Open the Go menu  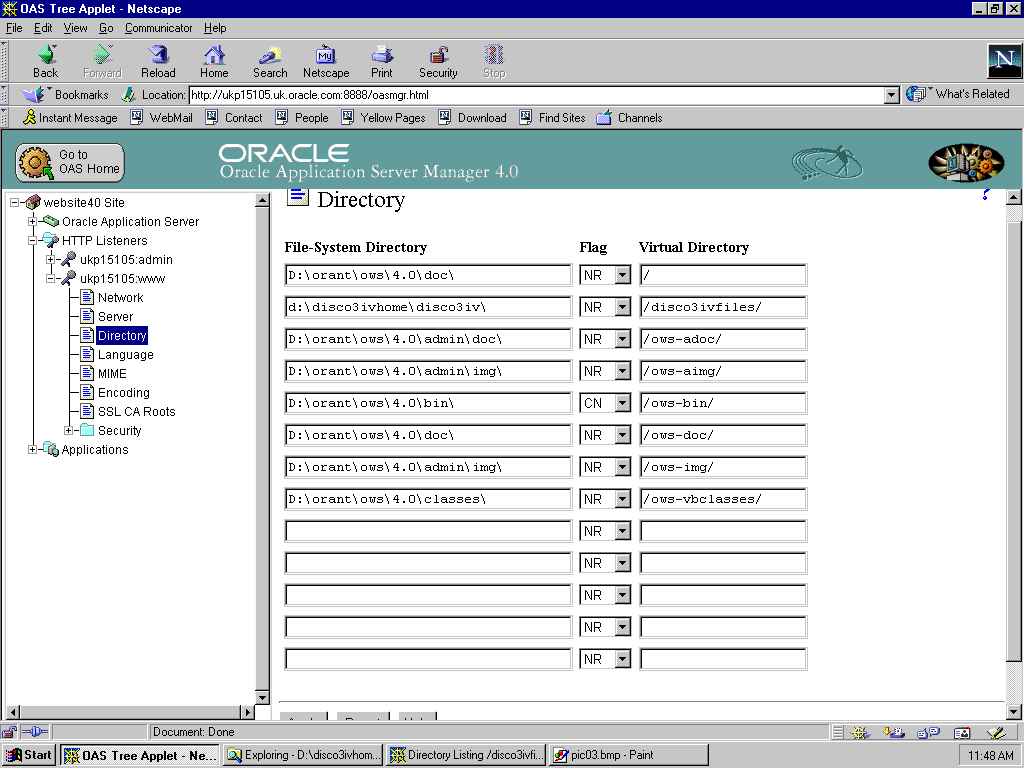coord(106,28)
